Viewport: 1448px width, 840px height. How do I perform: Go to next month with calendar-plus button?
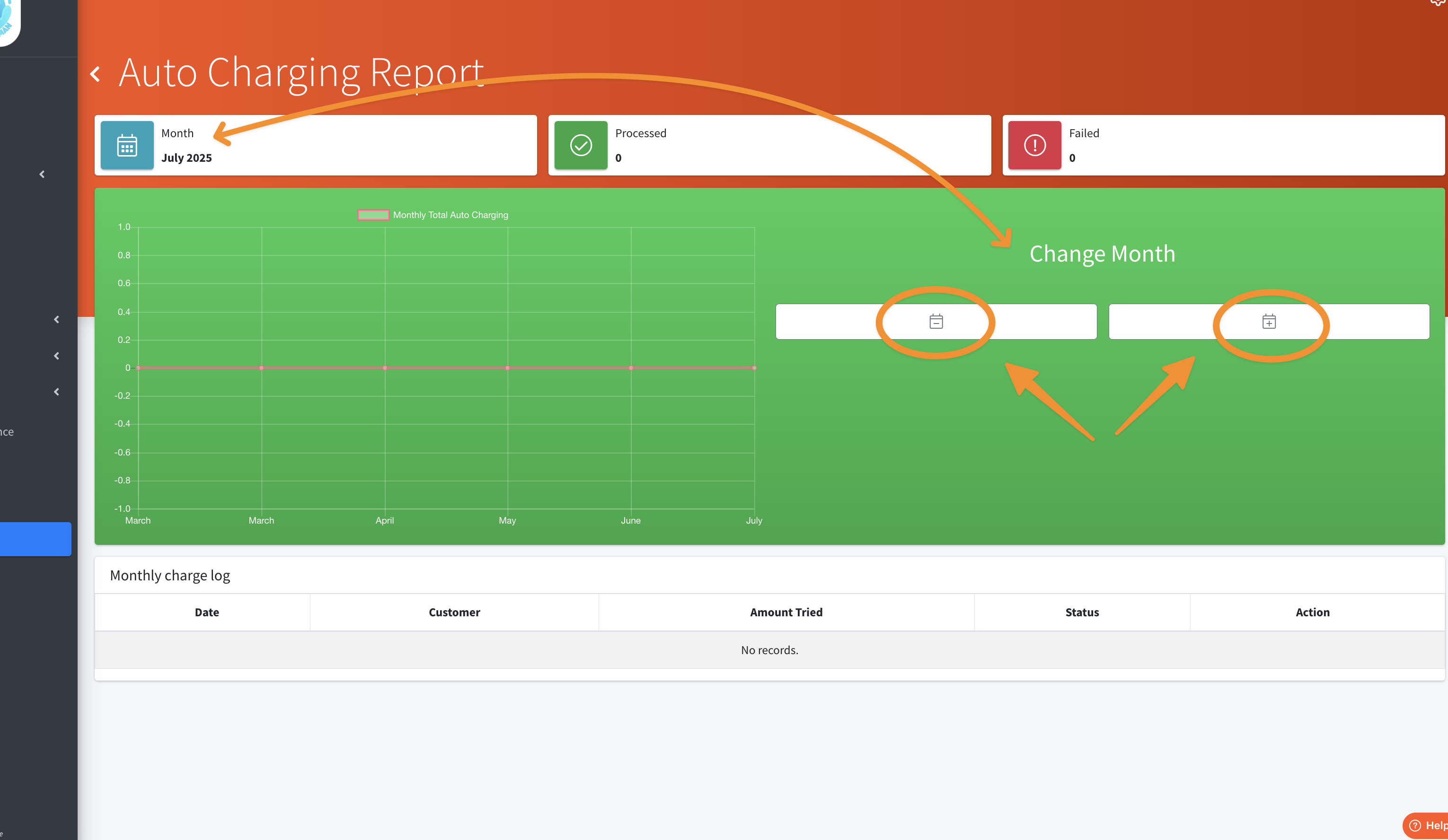point(1269,322)
